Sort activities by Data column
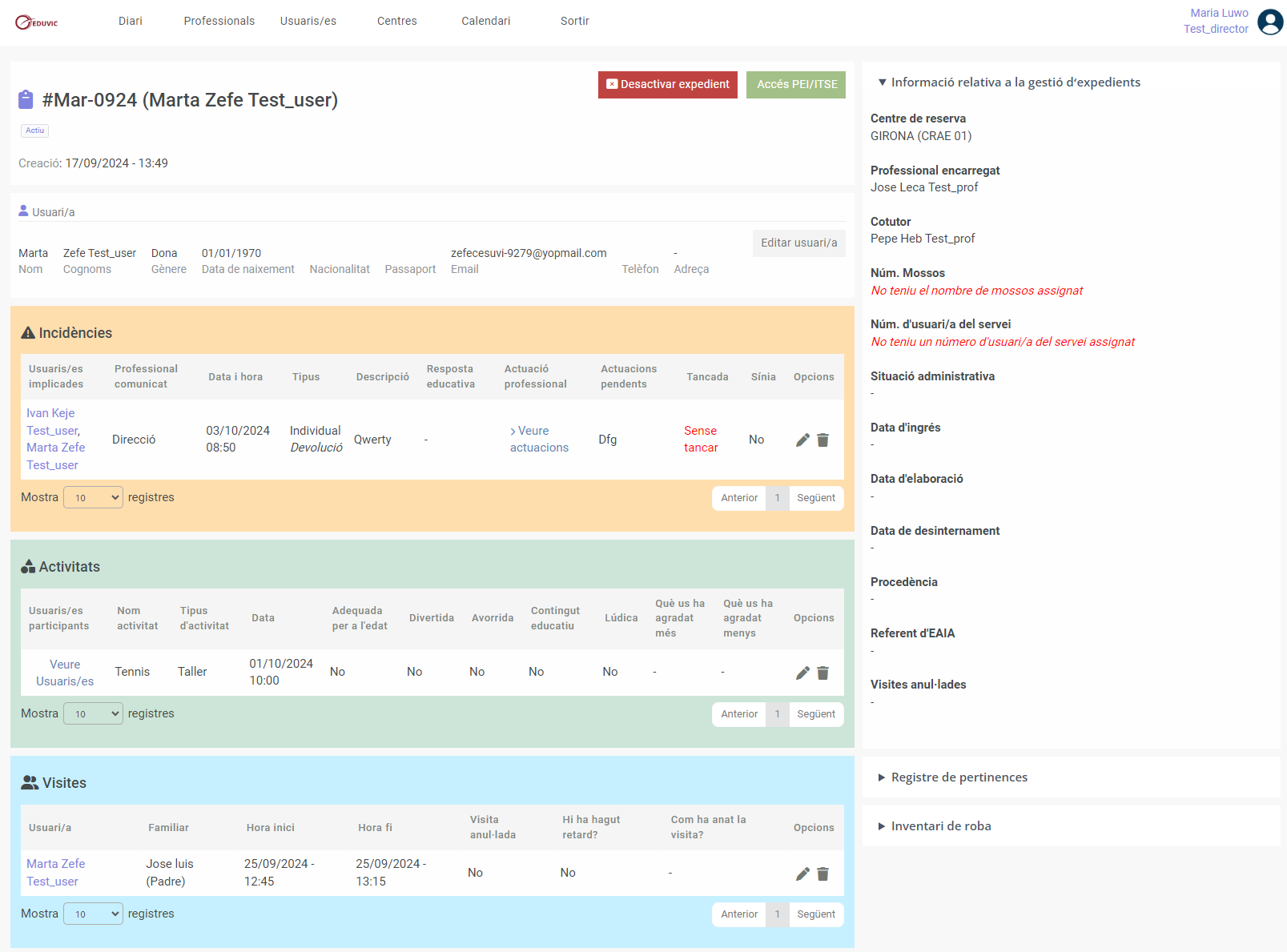The image size is (1287, 952). point(263,618)
